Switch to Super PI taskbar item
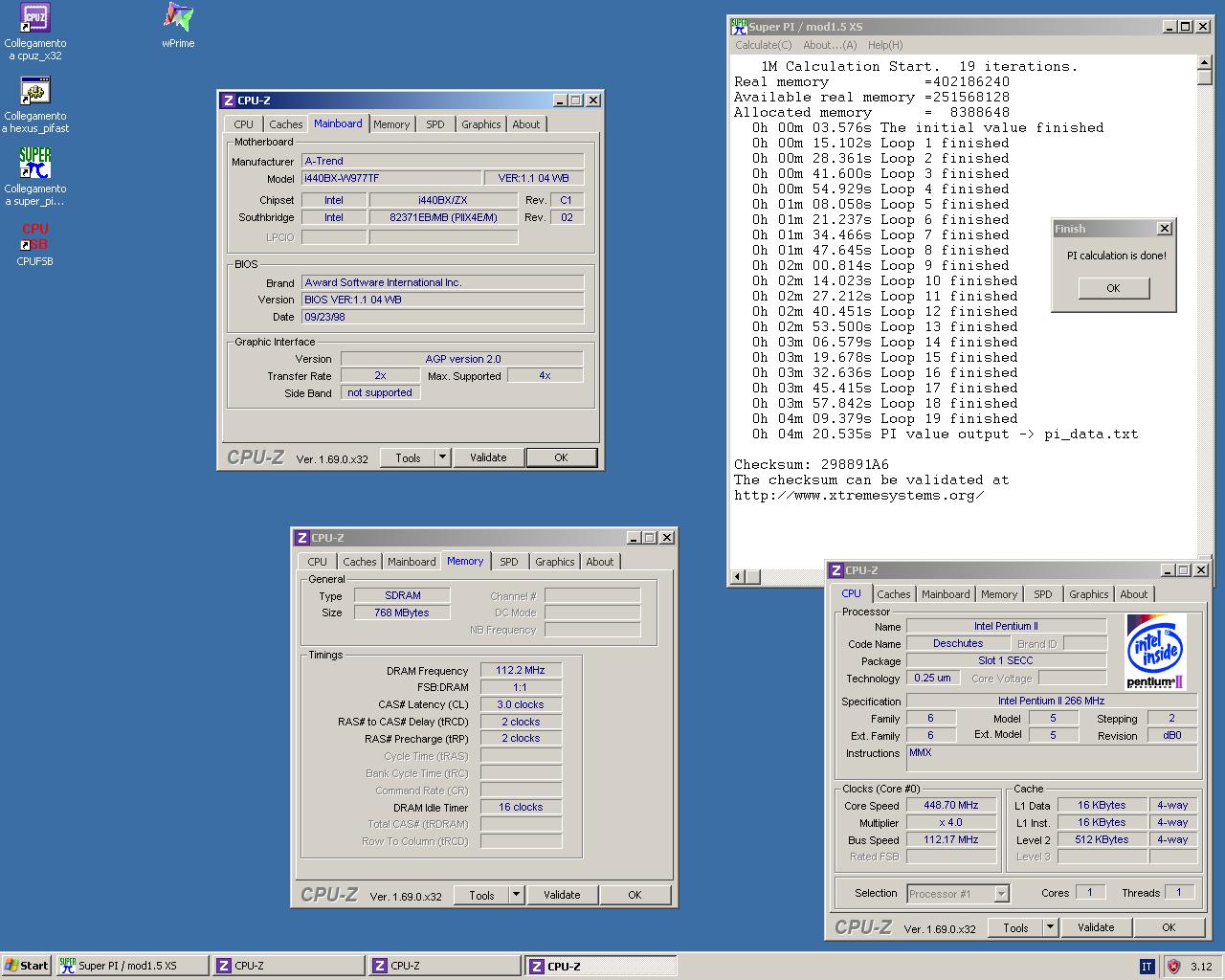This screenshot has width=1225, height=980. (x=132, y=966)
